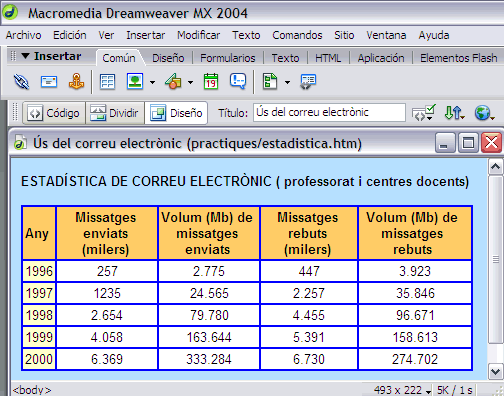Switch to Diseño design view
The width and height of the screenshot is (504, 396).
coord(176,113)
